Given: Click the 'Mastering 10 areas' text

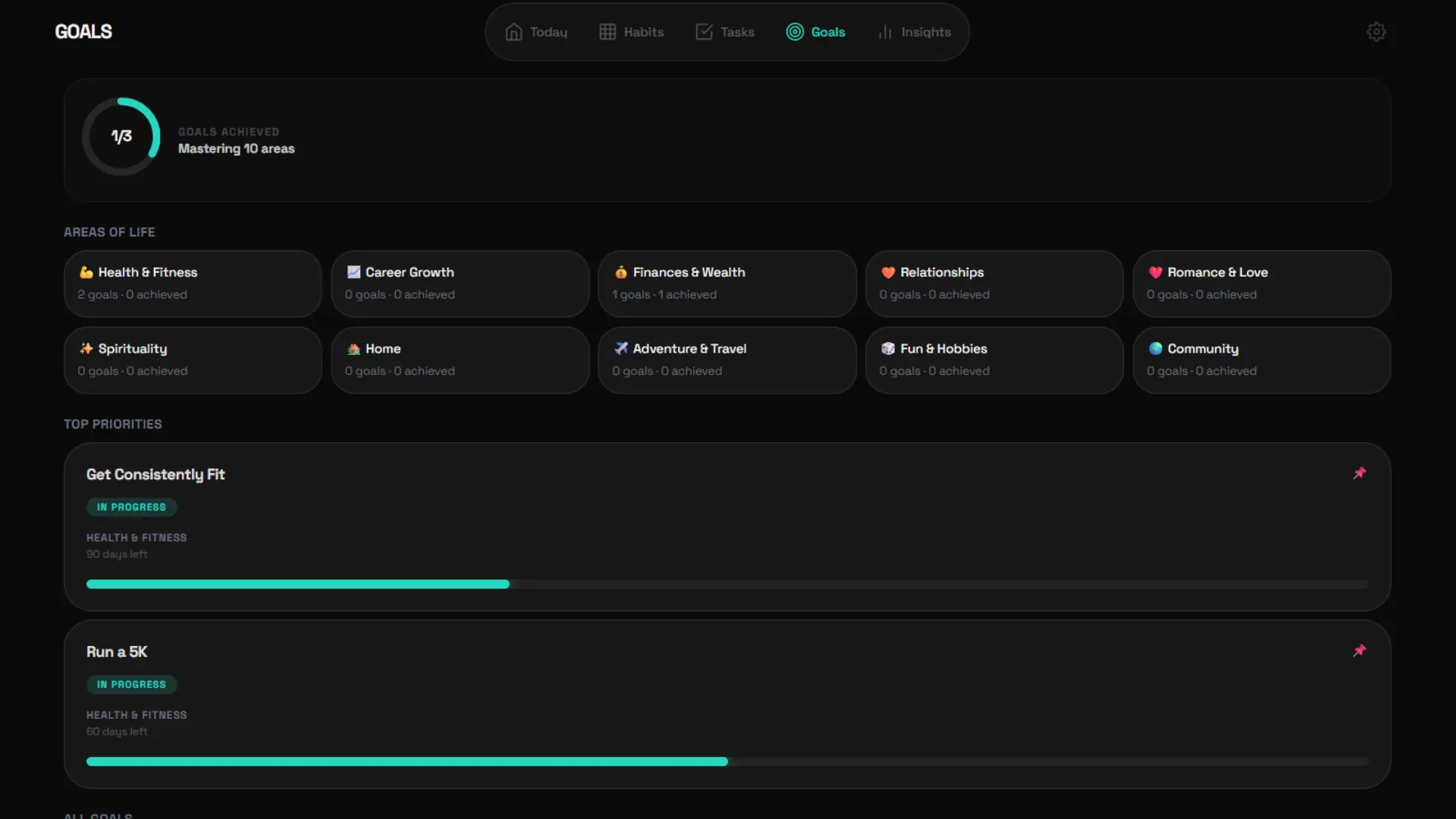Looking at the screenshot, I should point(237,149).
